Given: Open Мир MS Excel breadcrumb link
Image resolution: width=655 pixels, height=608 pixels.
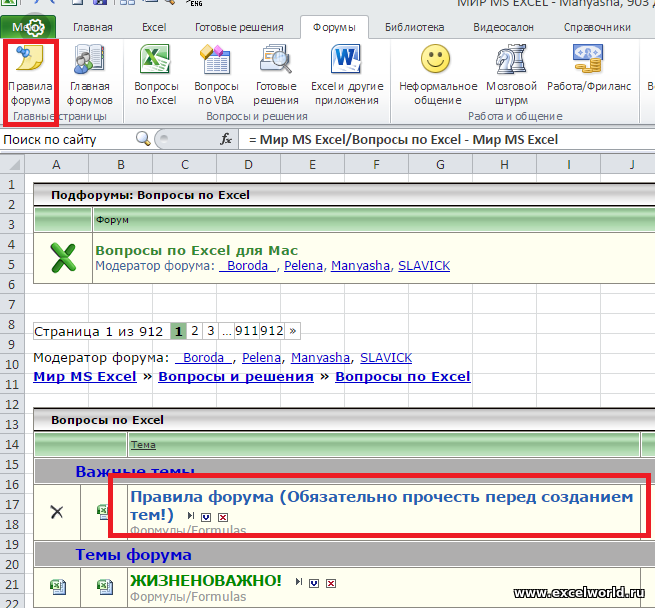Looking at the screenshot, I should click(85, 377).
